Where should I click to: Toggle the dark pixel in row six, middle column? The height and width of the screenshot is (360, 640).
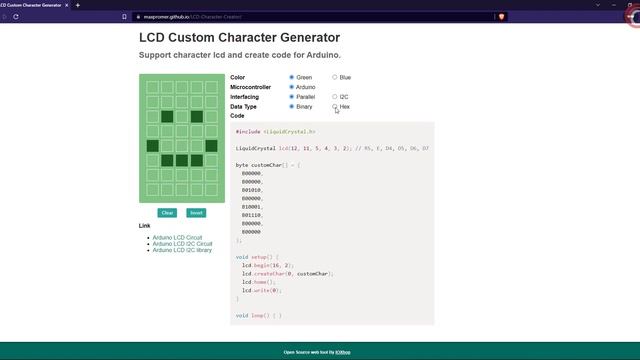coord(182,160)
